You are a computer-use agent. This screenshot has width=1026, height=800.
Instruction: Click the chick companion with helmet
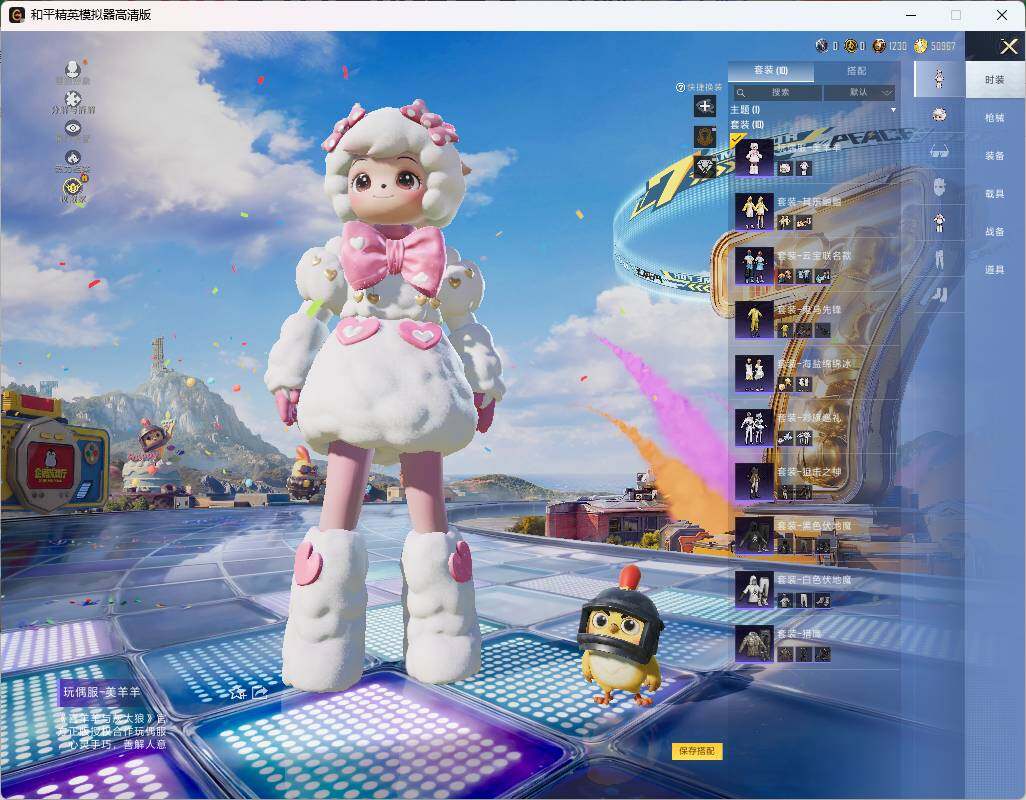(620, 636)
